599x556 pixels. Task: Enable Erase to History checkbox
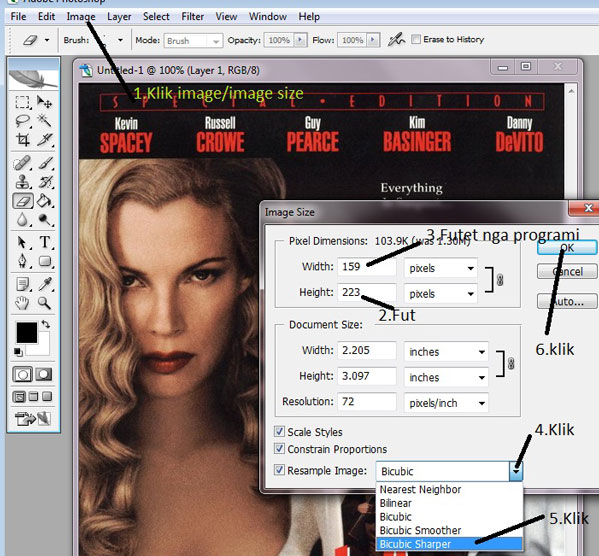416,39
